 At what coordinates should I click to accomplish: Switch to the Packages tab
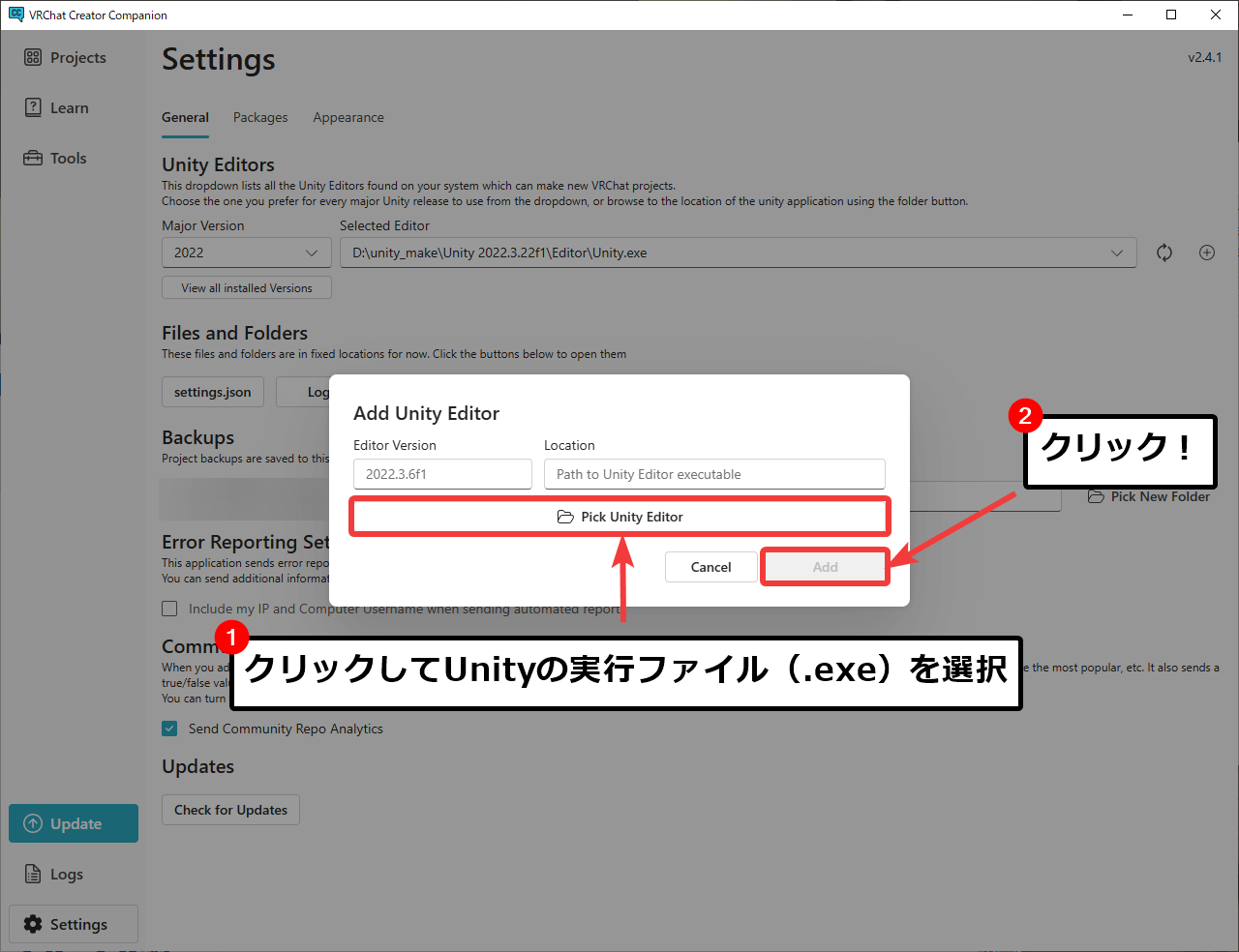click(260, 118)
